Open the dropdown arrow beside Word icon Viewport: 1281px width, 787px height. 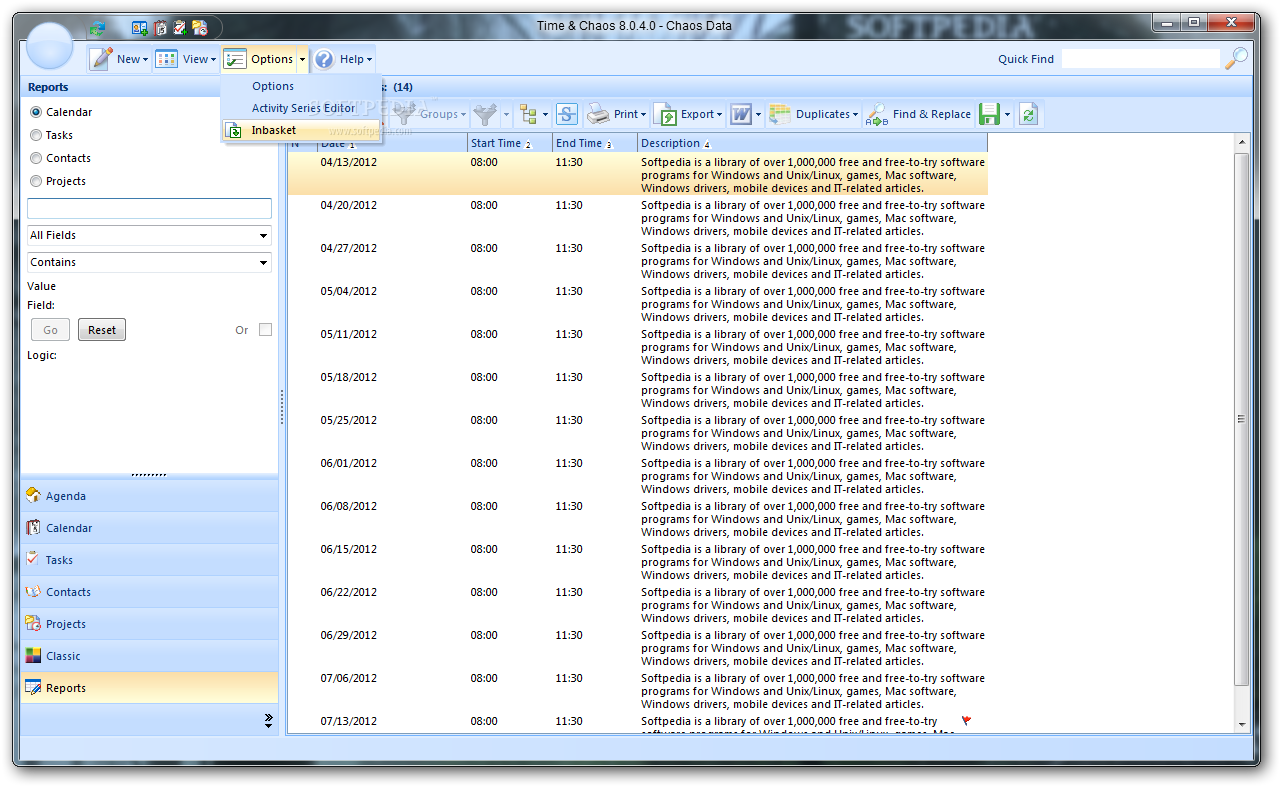point(758,115)
